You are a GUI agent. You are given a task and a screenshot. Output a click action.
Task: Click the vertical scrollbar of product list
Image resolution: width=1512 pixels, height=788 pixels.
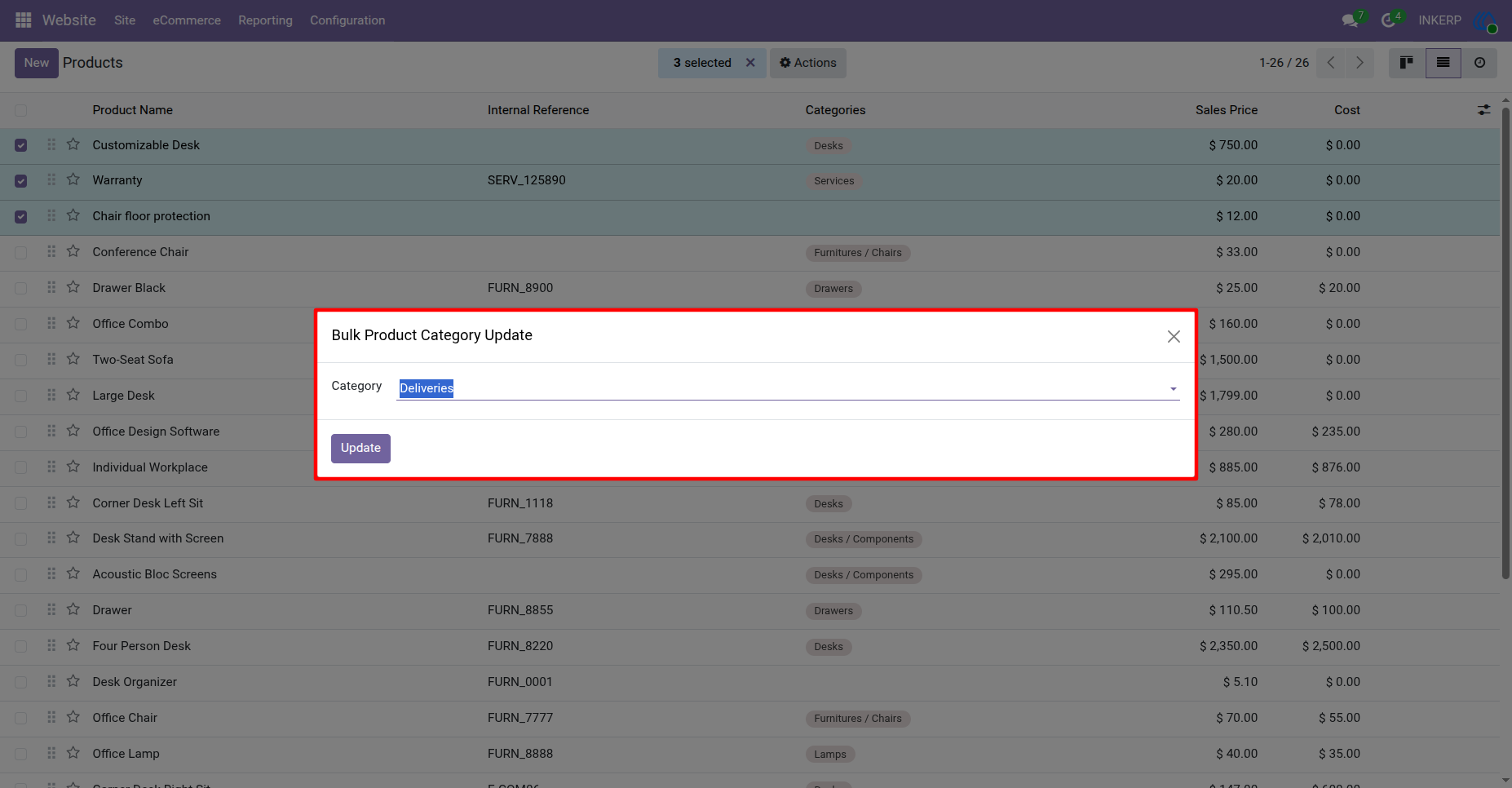[x=1505, y=343]
